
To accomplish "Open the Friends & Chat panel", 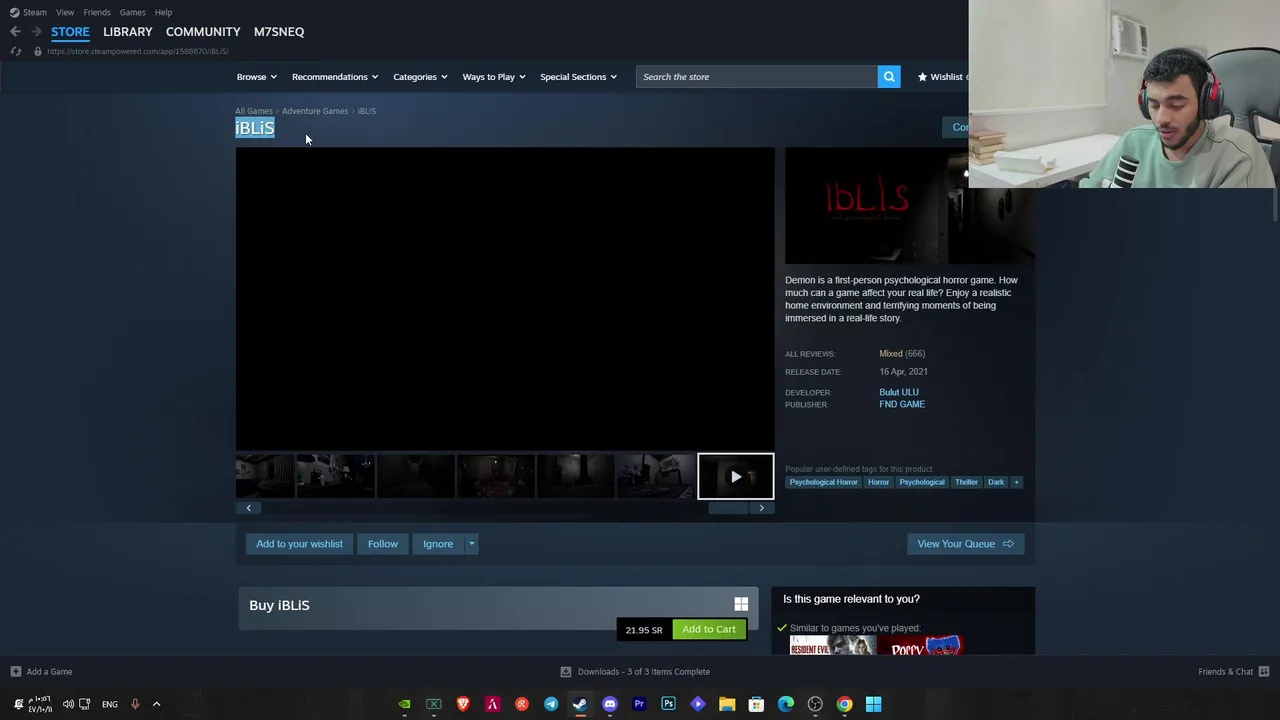I will (x=1234, y=672).
